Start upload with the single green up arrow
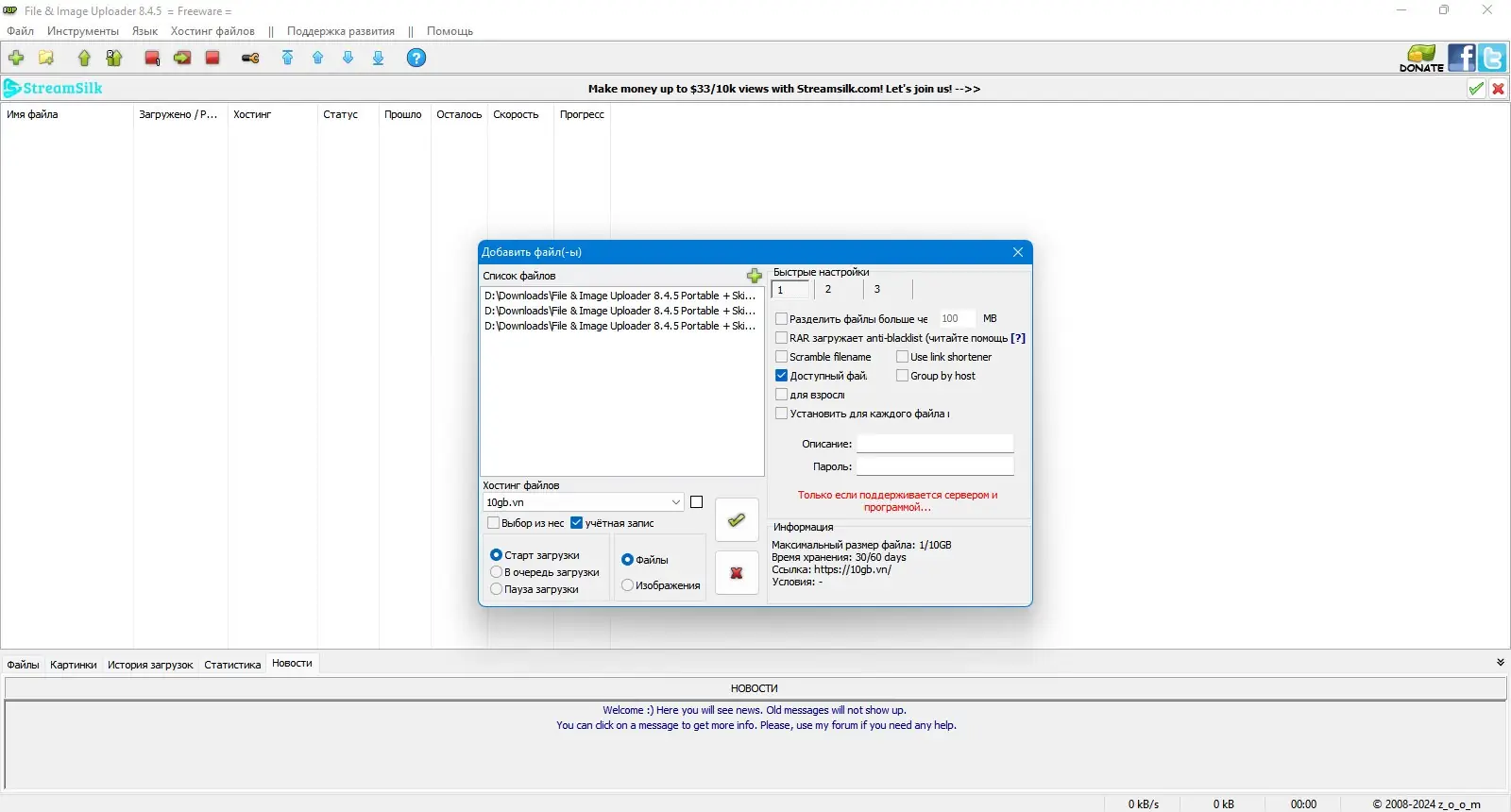This screenshot has width=1511, height=812. tap(84, 58)
